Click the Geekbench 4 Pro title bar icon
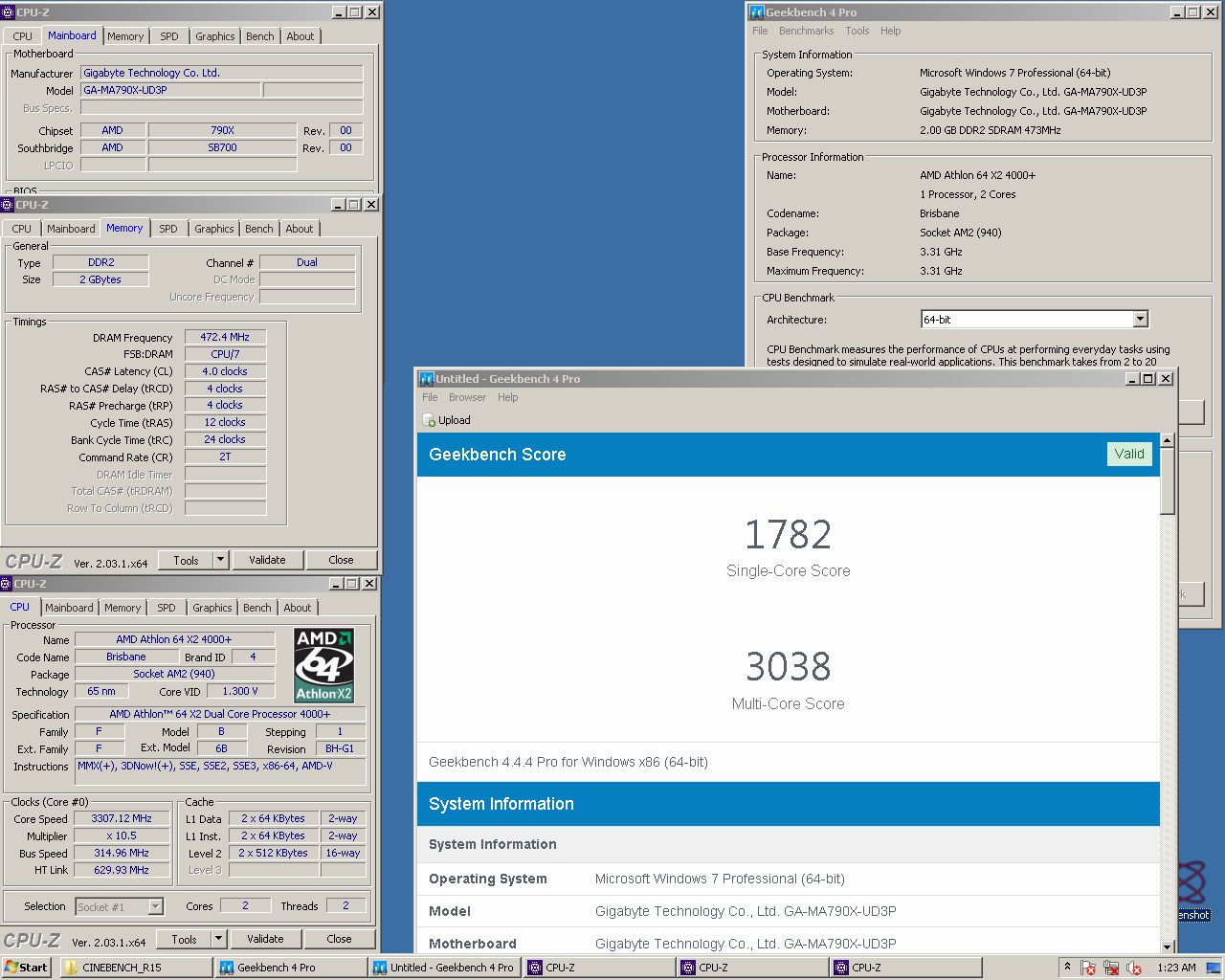The image size is (1225, 980). (757, 12)
